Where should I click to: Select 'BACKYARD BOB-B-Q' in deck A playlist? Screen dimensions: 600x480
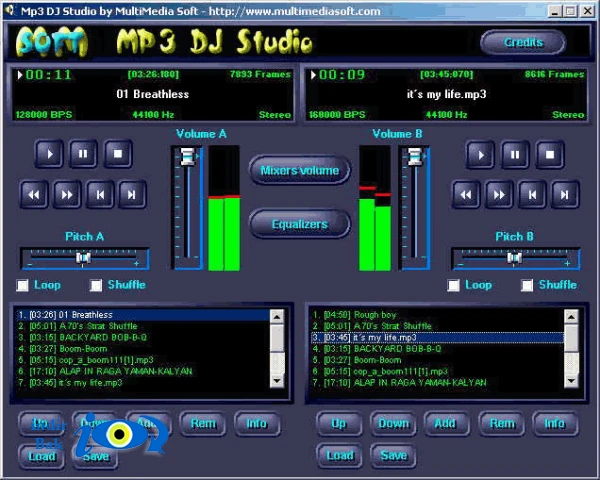[143, 337]
